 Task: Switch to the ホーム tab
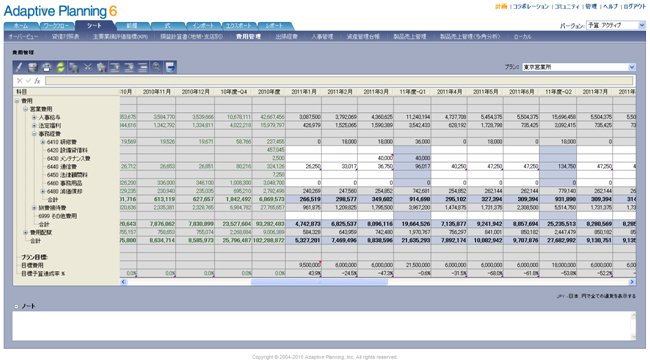(x=22, y=26)
